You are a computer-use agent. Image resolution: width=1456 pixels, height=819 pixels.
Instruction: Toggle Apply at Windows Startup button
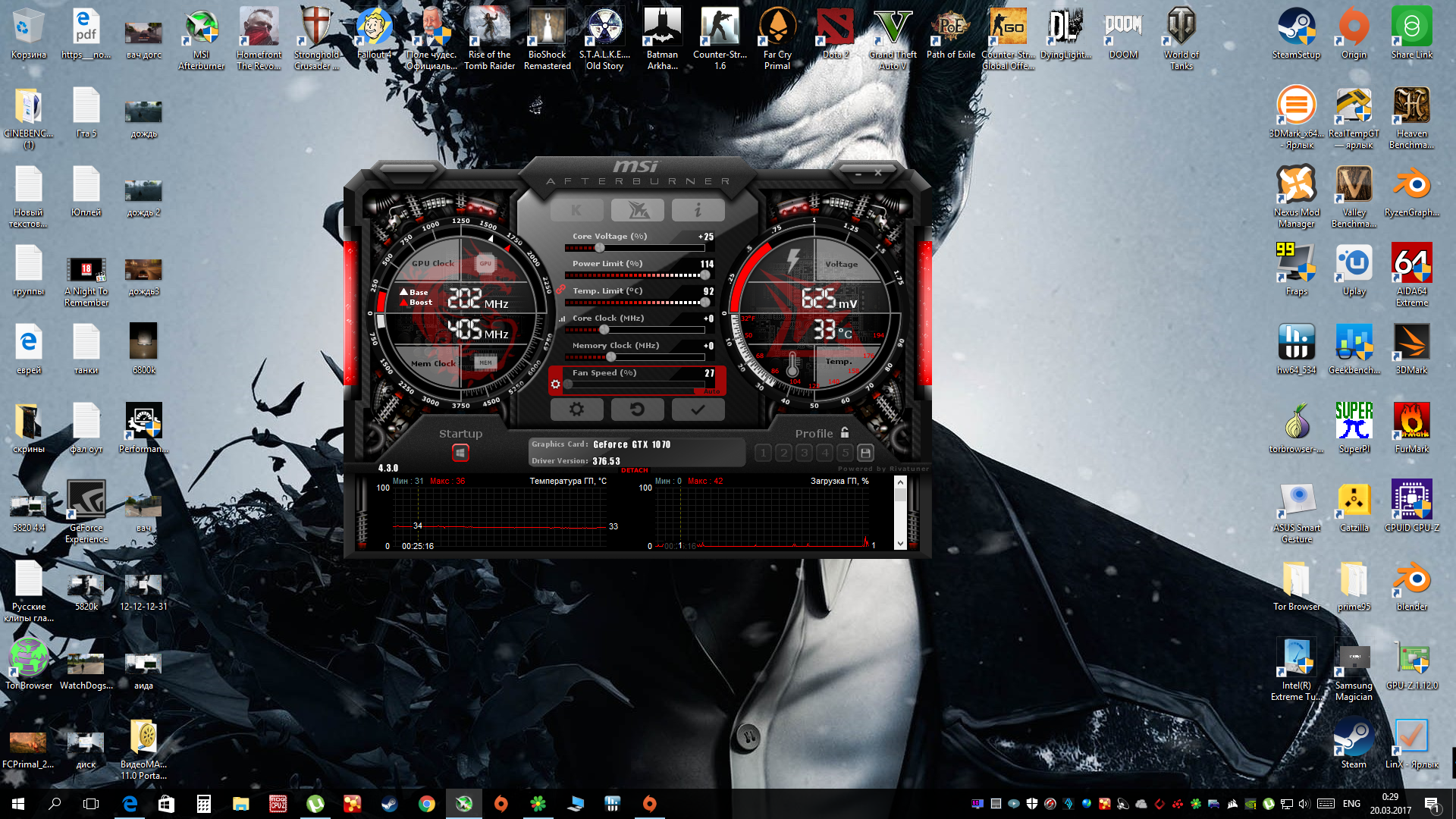coord(460,453)
